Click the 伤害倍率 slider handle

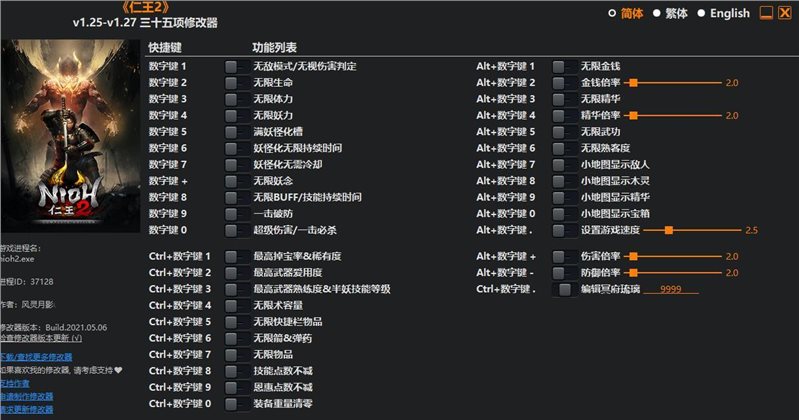632,257
